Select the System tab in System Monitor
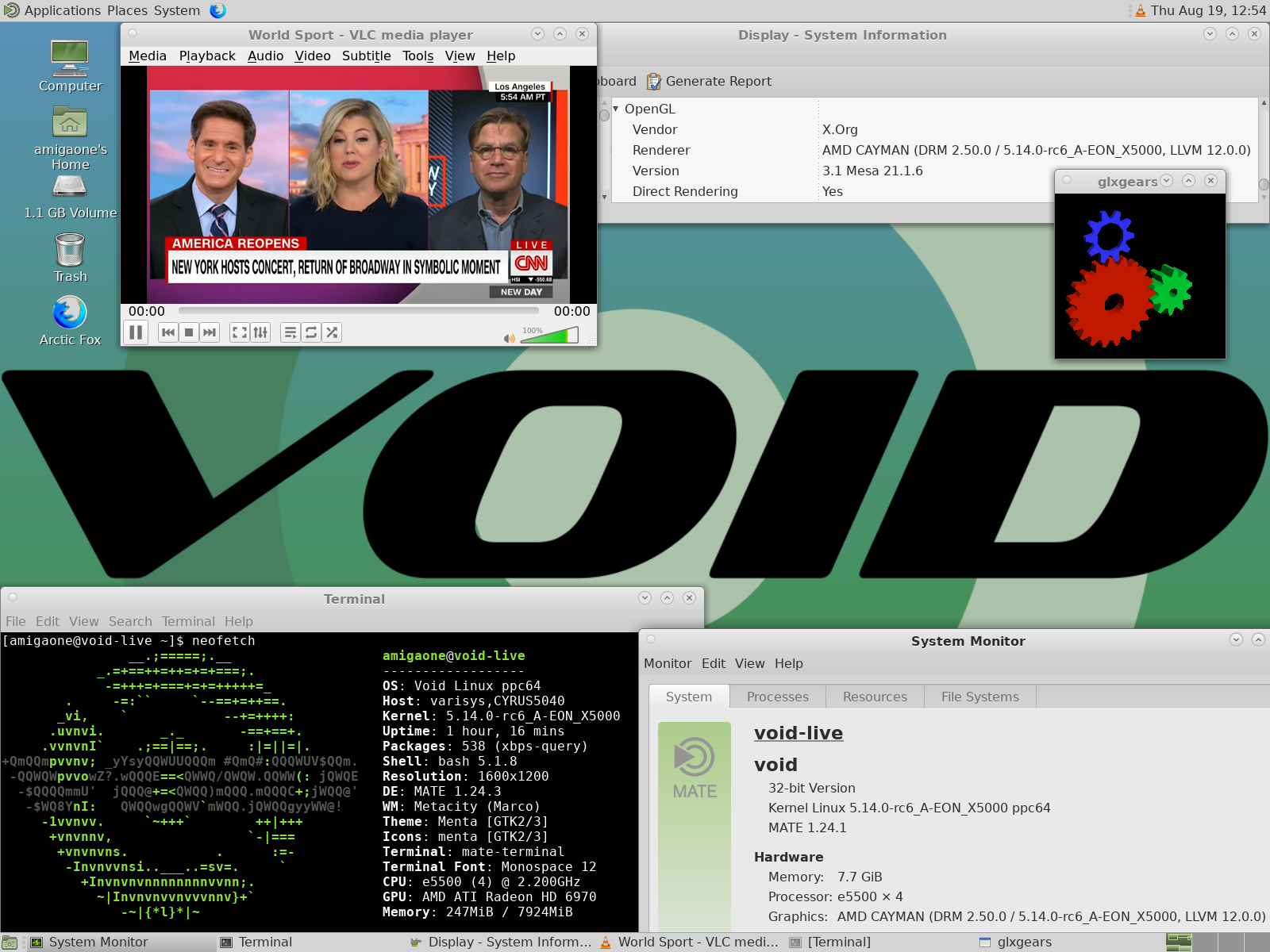 pos(689,697)
